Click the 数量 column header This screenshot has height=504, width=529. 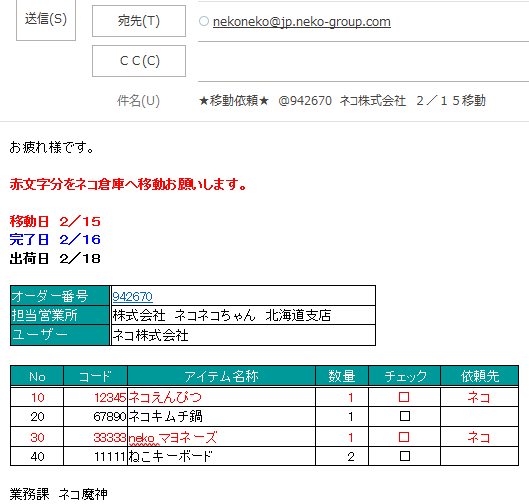click(342, 376)
